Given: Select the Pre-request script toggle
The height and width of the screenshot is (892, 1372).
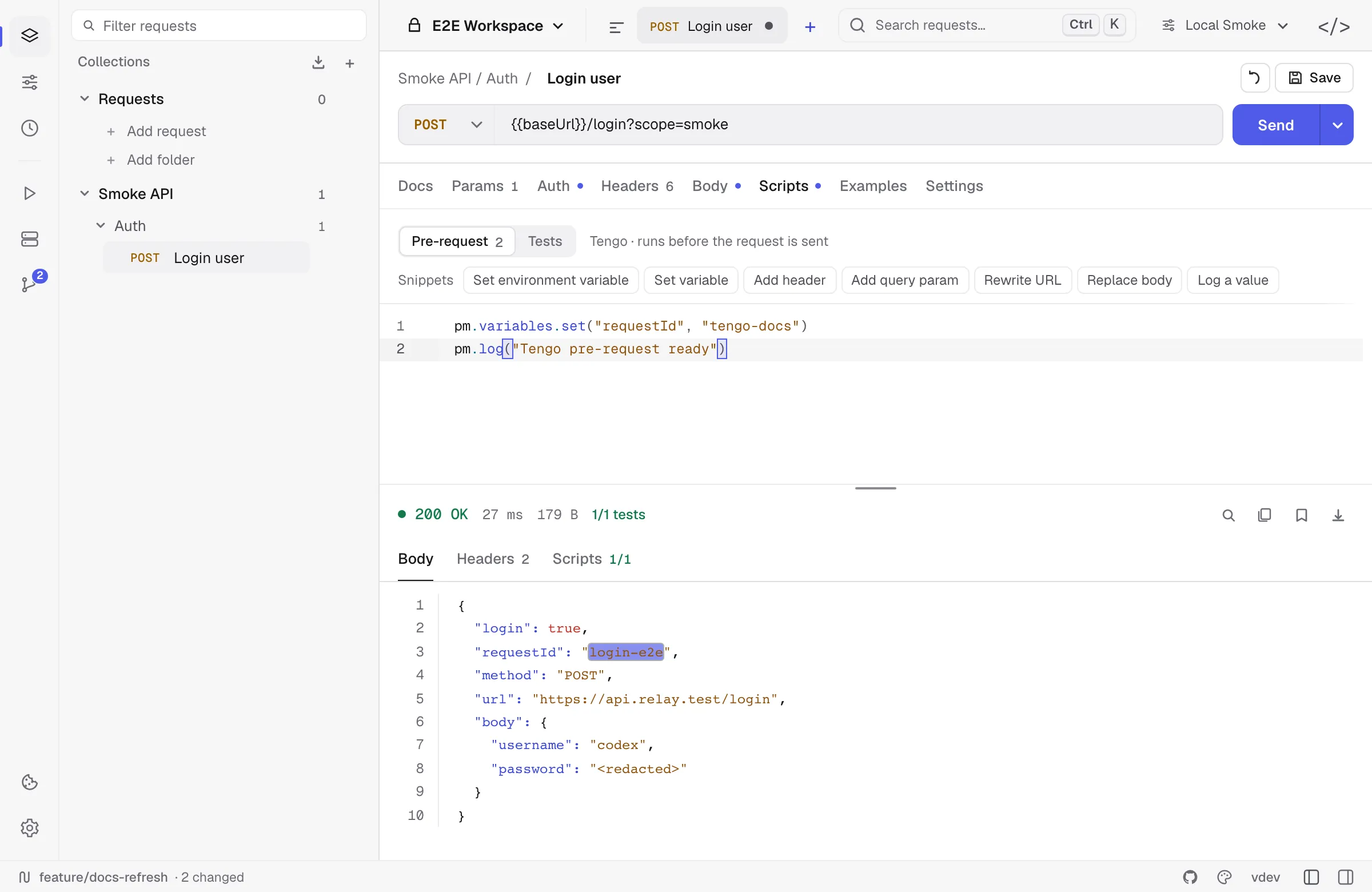Looking at the screenshot, I should pyautogui.click(x=457, y=241).
